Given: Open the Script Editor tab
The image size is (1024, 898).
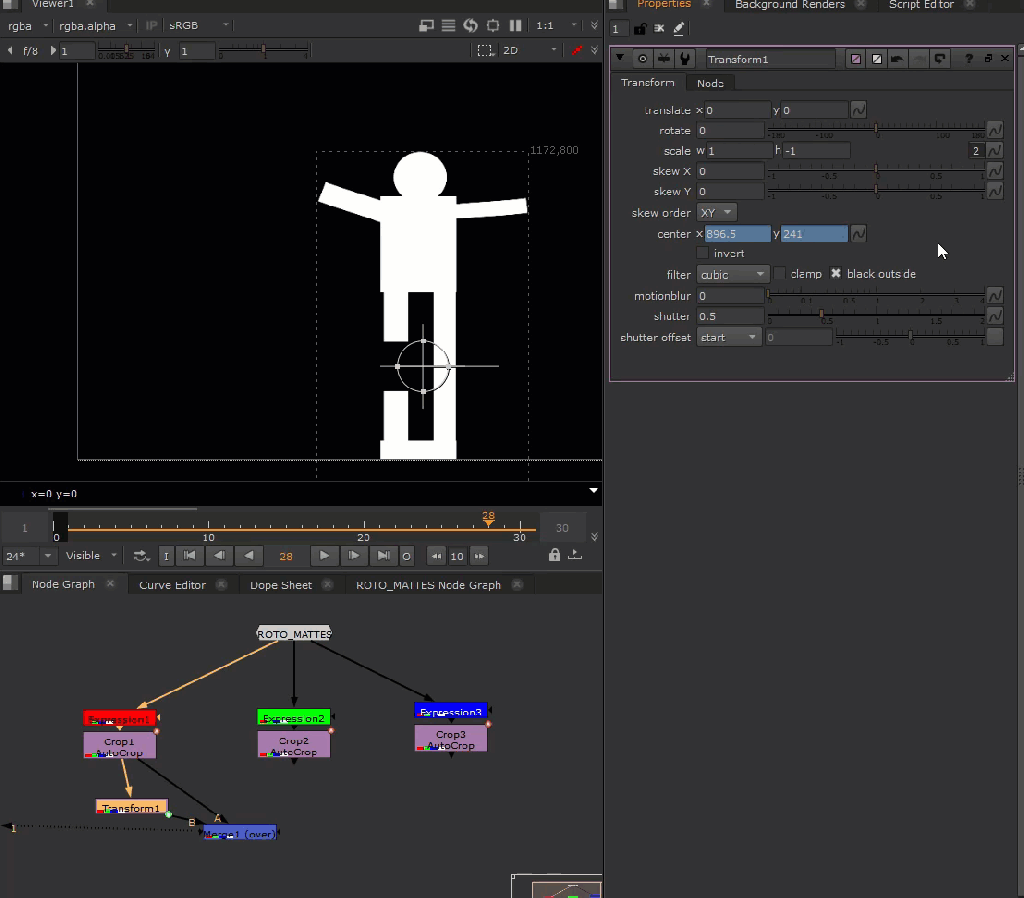Looking at the screenshot, I should [921, 5].
